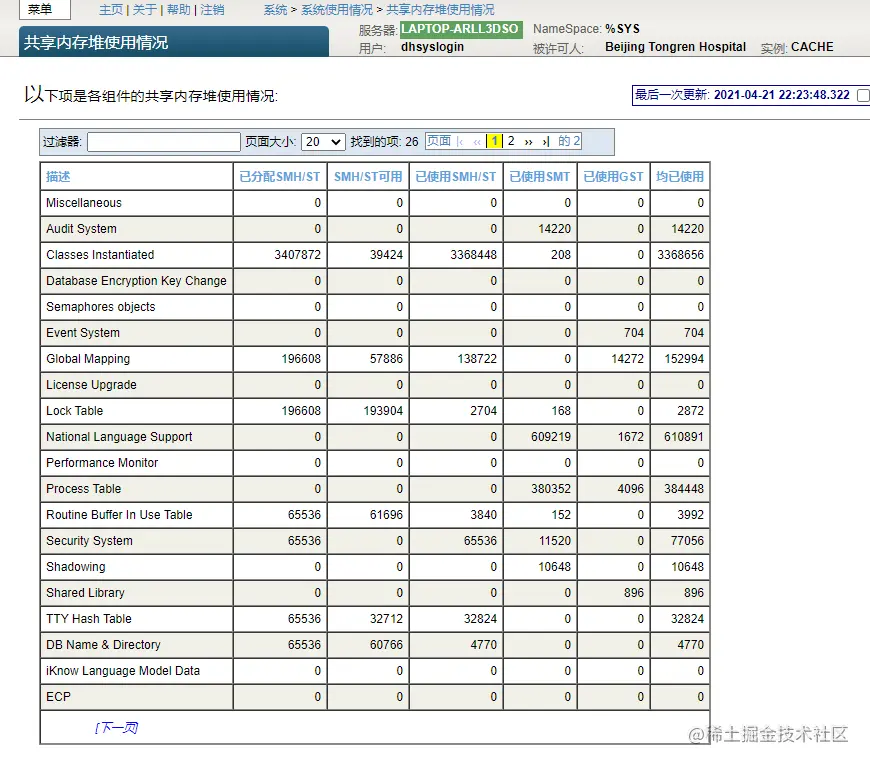
Task: Select the ECP row
Action: pos(375,697)
